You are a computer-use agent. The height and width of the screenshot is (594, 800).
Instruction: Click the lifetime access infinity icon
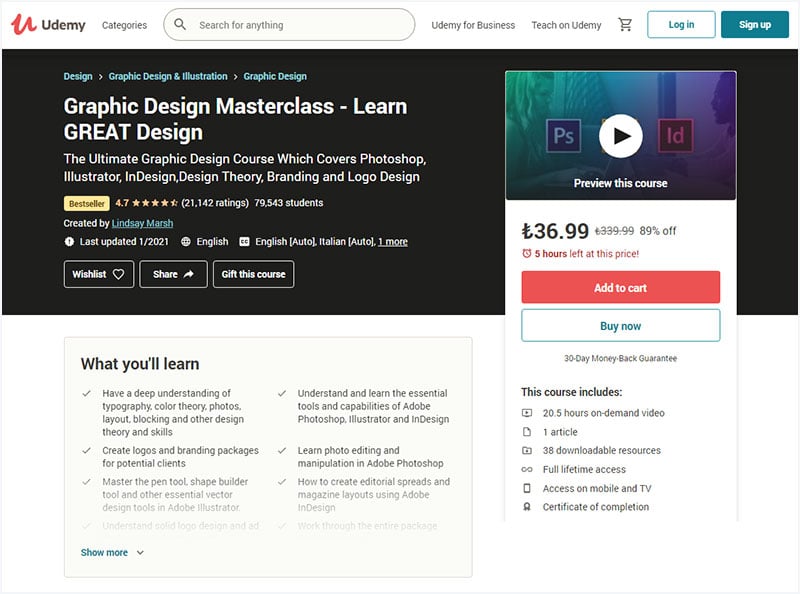coord(527,469)
